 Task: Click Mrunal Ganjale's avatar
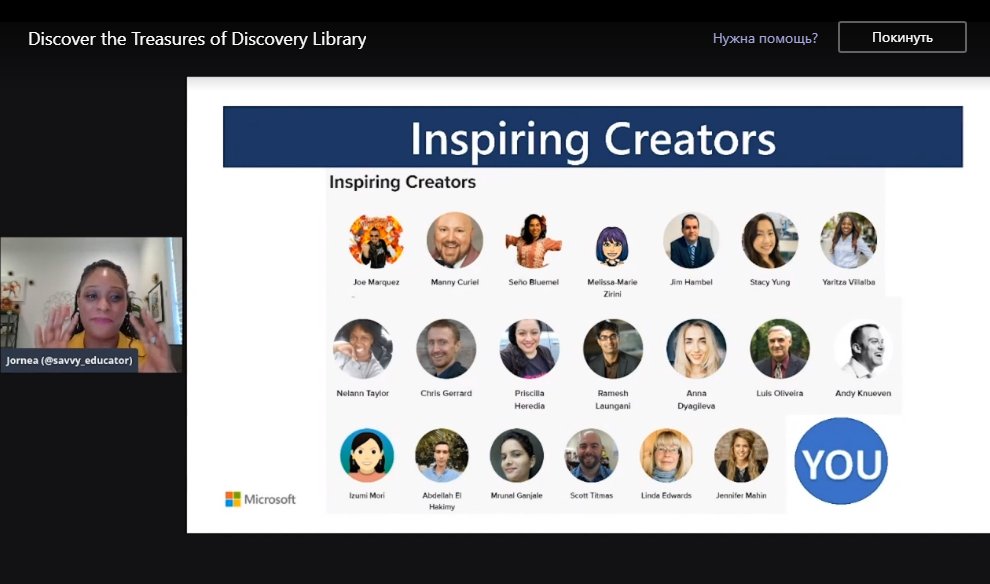click(516, 455)
